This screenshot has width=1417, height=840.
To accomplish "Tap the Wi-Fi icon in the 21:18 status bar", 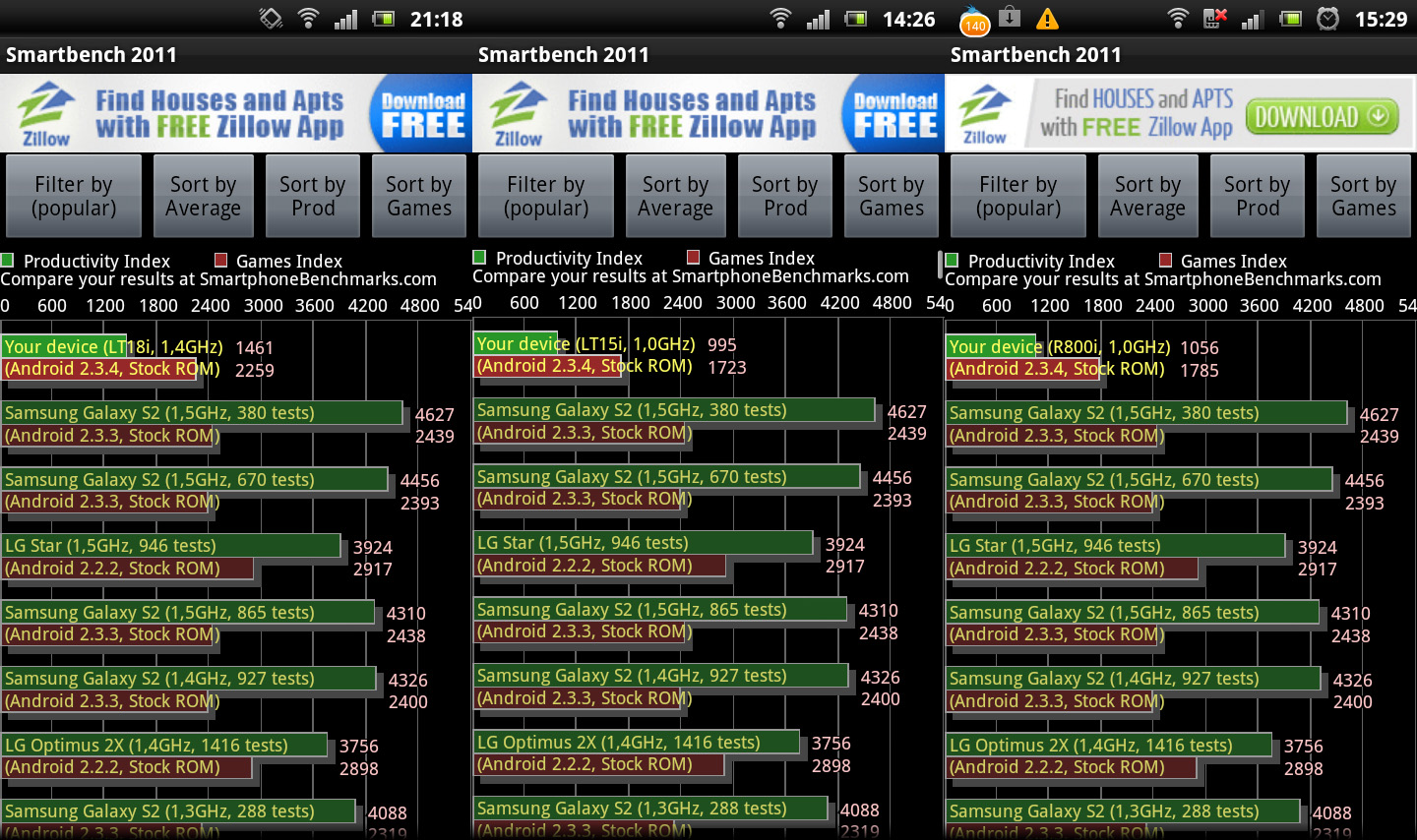I will tap(309, 18).
